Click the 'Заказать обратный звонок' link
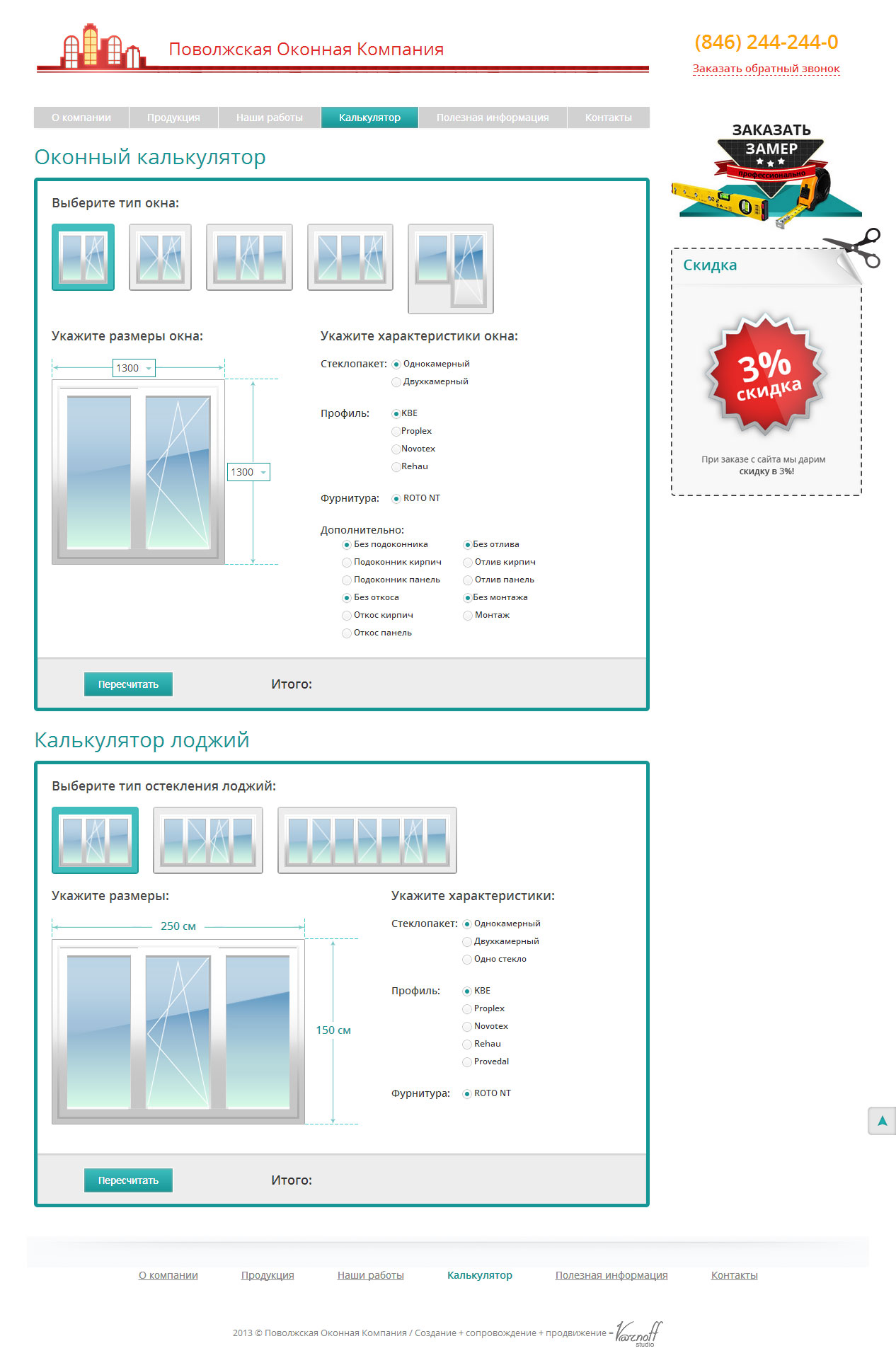The width and height of the screenshot is (896, 1358). point(766,69)
